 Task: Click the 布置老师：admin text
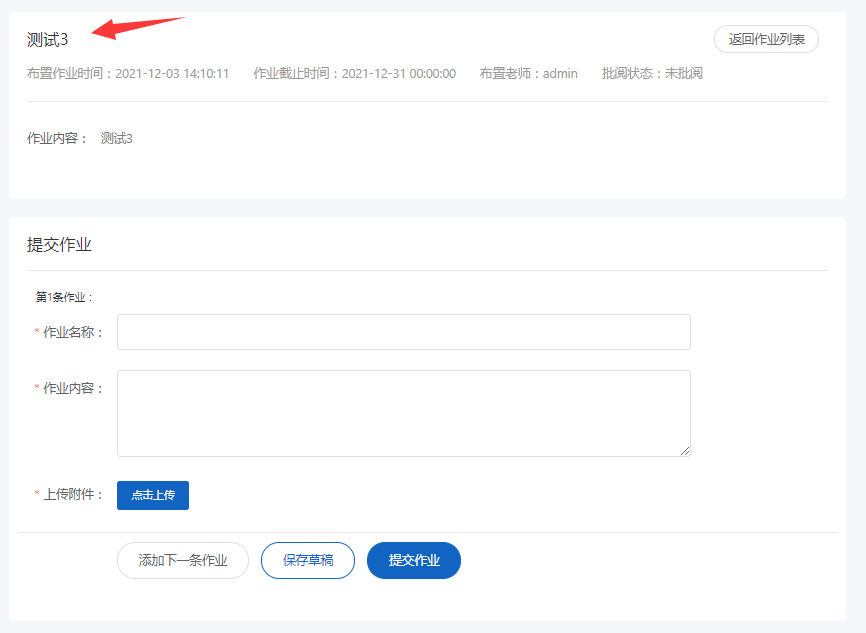coord(529,73)
